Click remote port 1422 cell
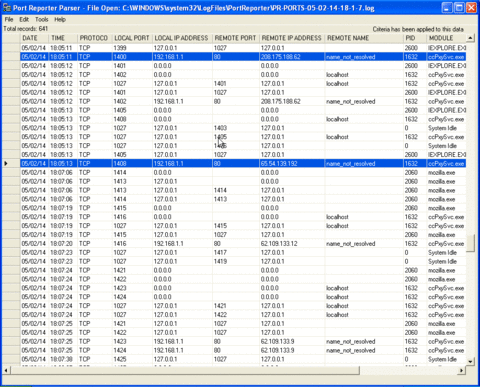Viewport: 480px width, 387px height. [x=236, y=315]
